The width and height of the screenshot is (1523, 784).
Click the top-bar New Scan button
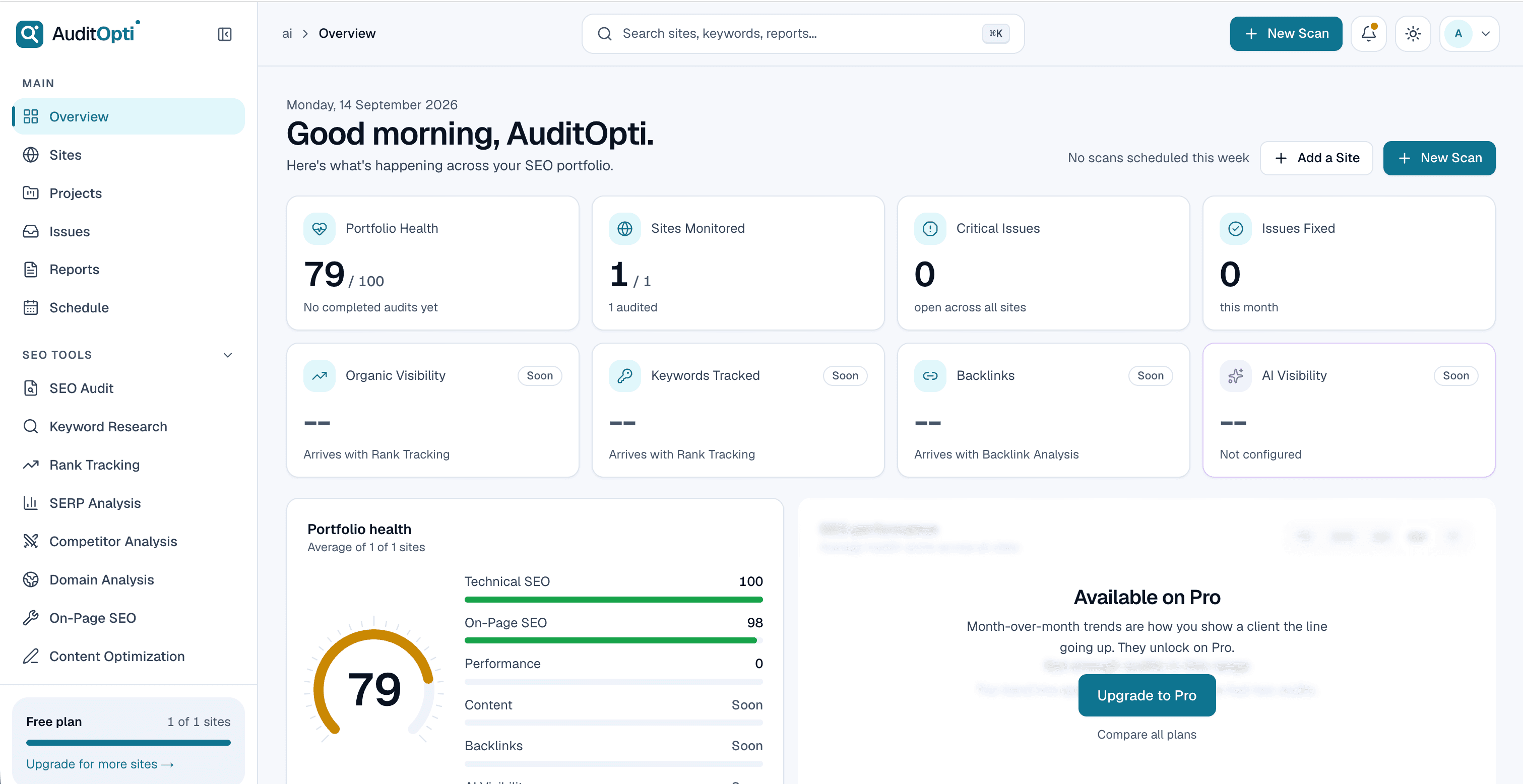coord(1286,34)
